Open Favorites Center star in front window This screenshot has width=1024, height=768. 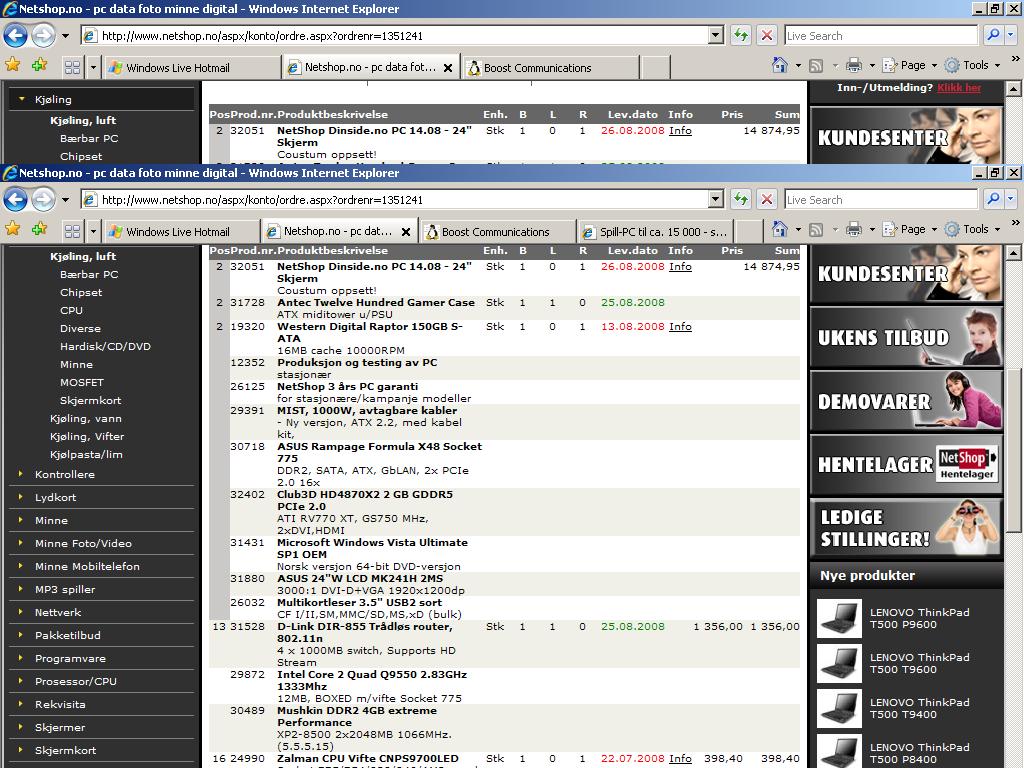tap(12, 229)
